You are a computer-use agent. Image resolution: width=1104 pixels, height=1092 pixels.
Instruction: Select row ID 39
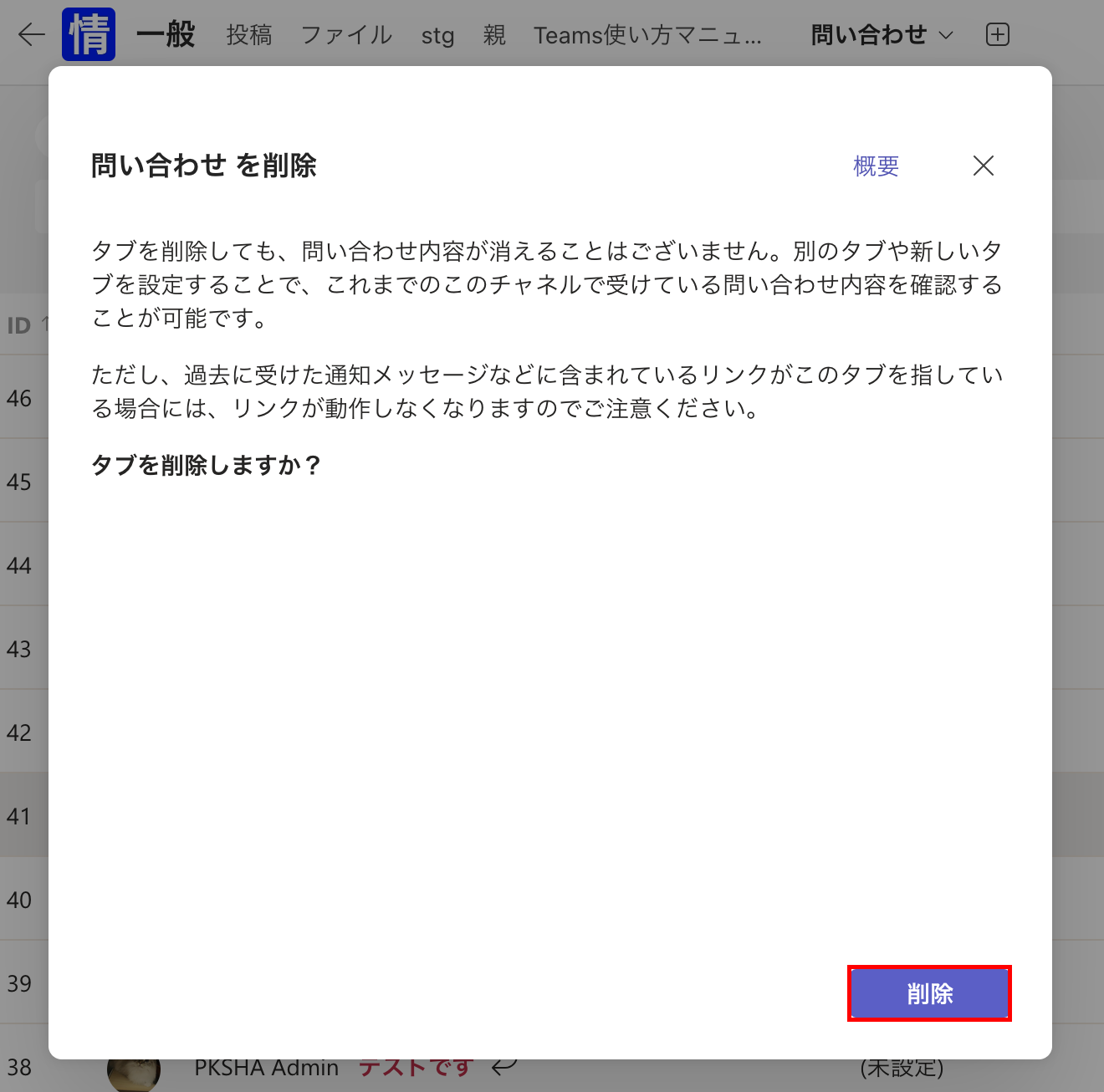click(19, 983)
